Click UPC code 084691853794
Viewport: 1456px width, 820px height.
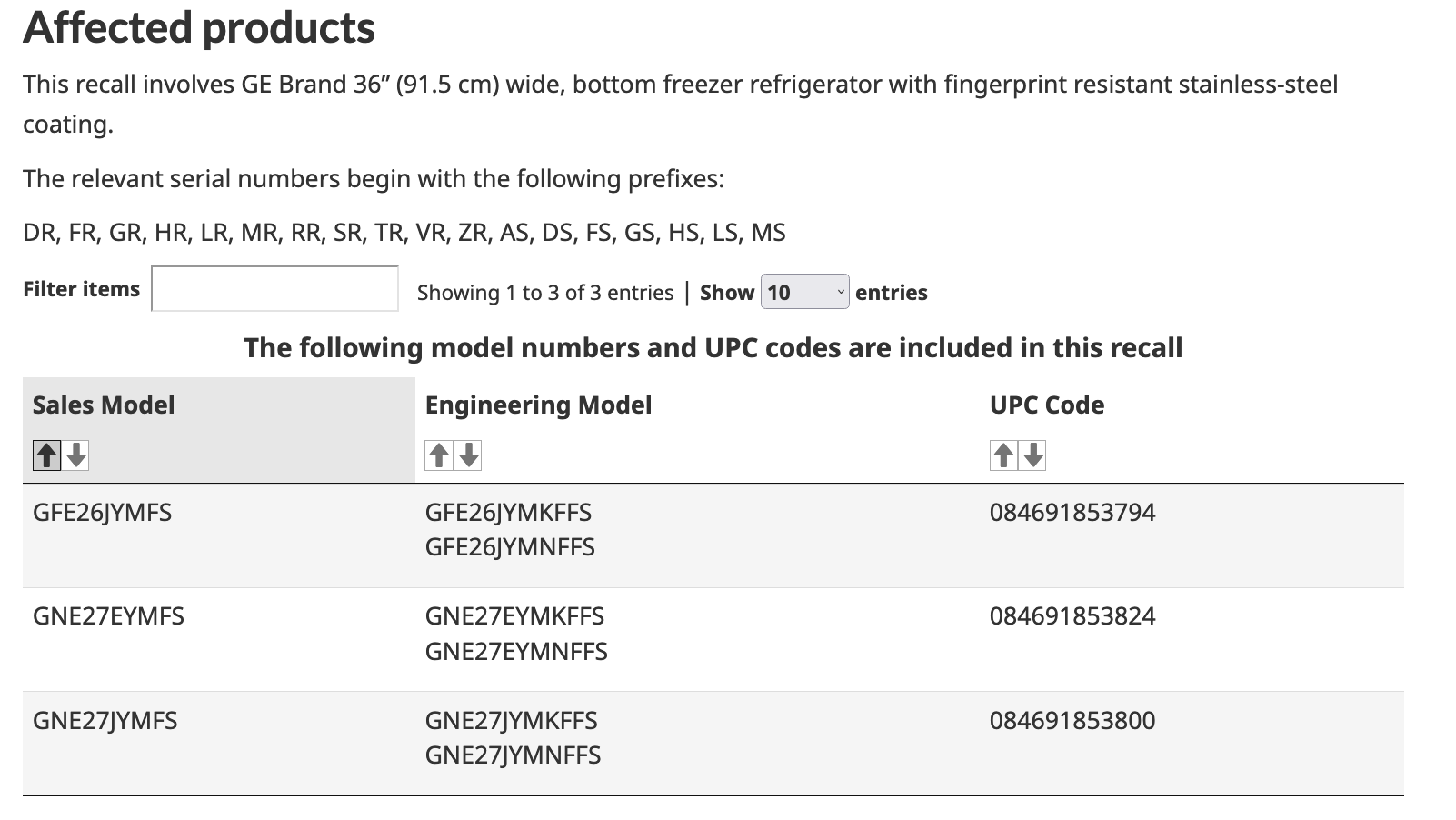1072,513
